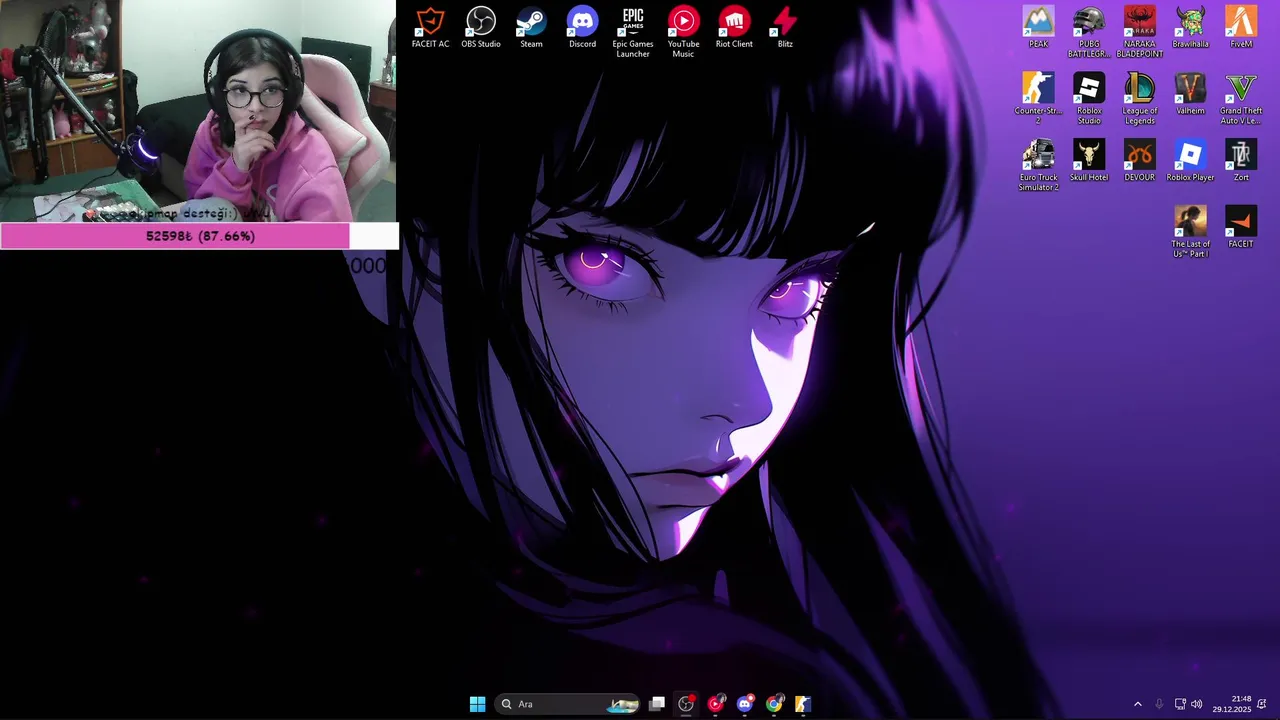Viewport: 1280px width, 720px height.
Task: Select the Blitz desktop icon
Action: pos(785,28)
